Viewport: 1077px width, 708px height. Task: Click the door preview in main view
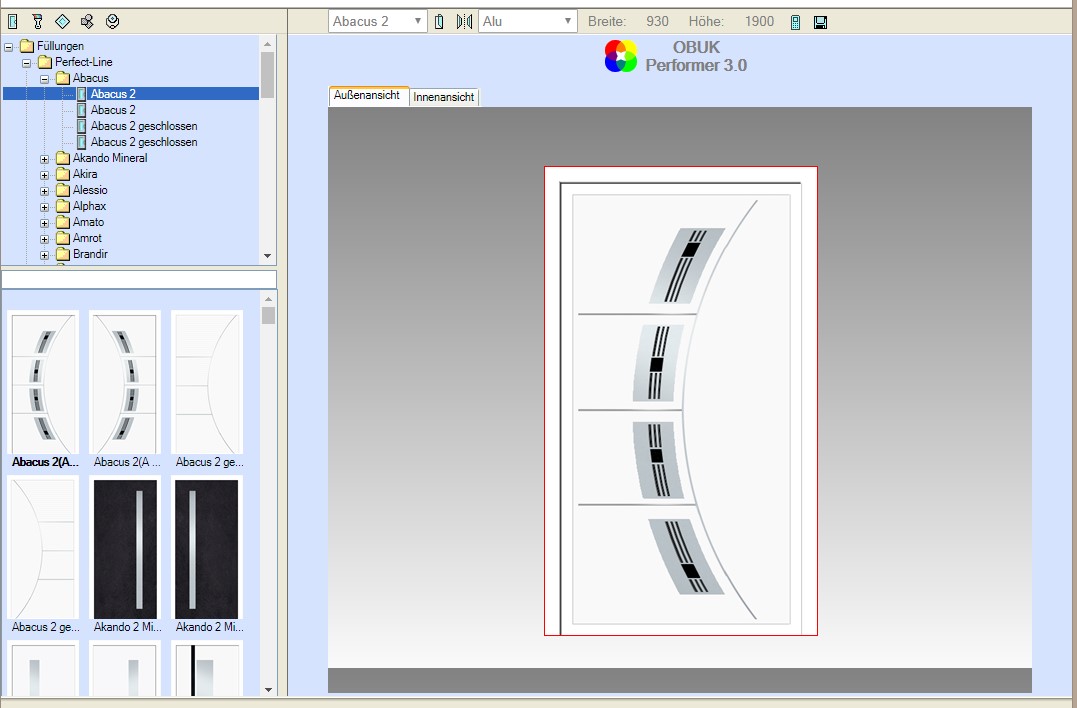pyautogui.click(x=681, y=401)
